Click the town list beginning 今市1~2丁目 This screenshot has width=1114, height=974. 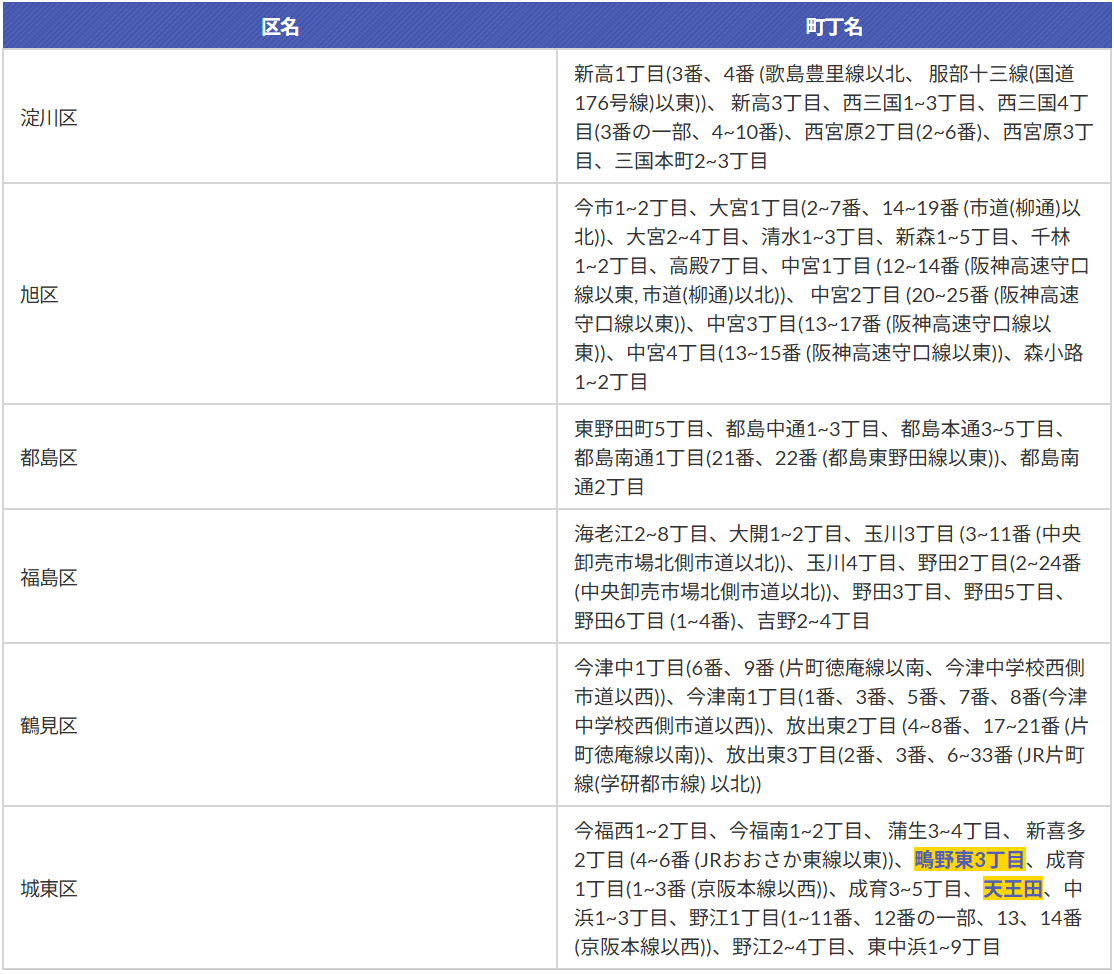(834, 294)
